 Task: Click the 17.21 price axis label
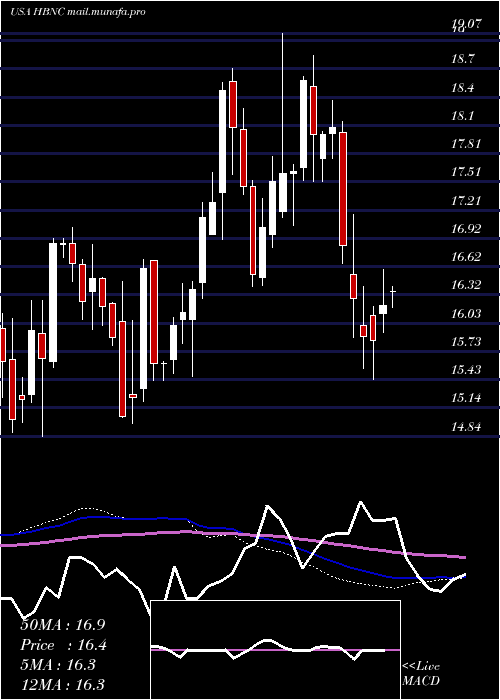tap(465, 200)
